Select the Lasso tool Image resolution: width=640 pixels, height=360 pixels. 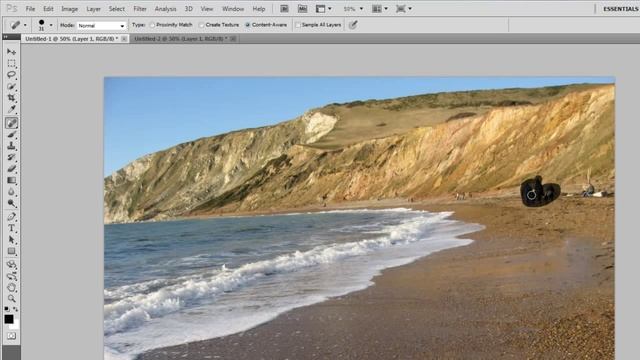pyautogui.click(x=11, y=75)
